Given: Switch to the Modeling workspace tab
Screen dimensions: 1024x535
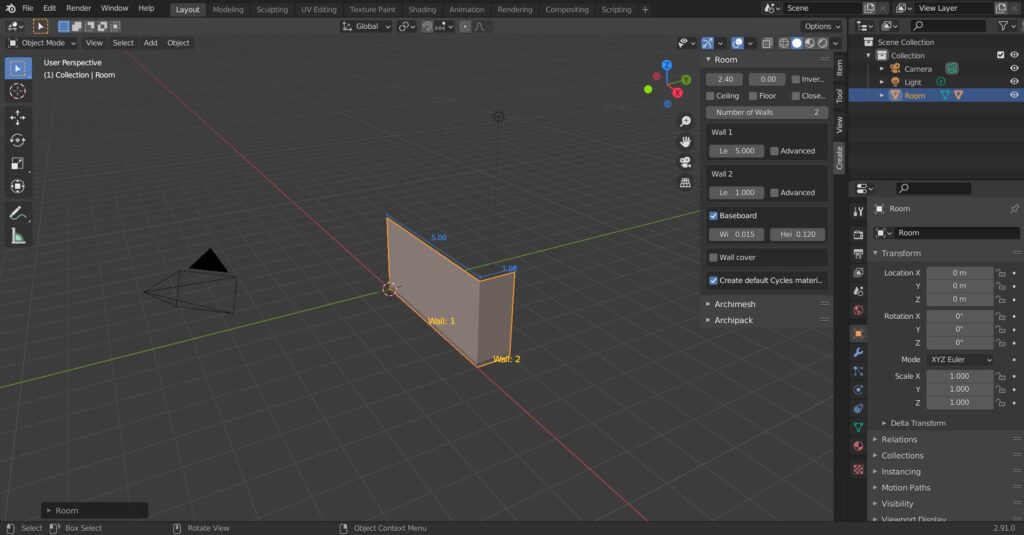Looking at the screenshot, I should (228, 10).
